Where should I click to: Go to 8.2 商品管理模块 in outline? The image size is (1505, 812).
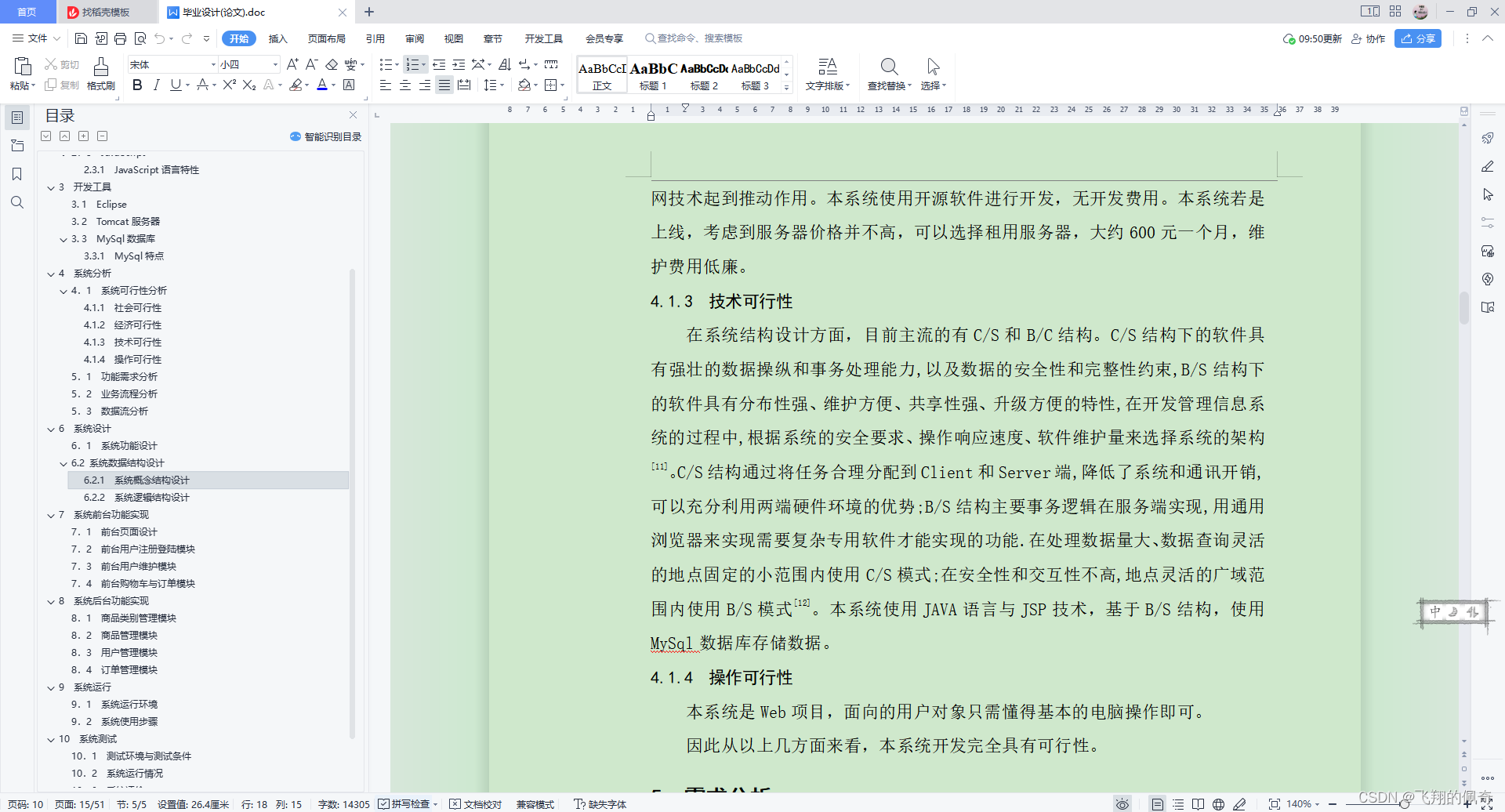tap(114, 636)
